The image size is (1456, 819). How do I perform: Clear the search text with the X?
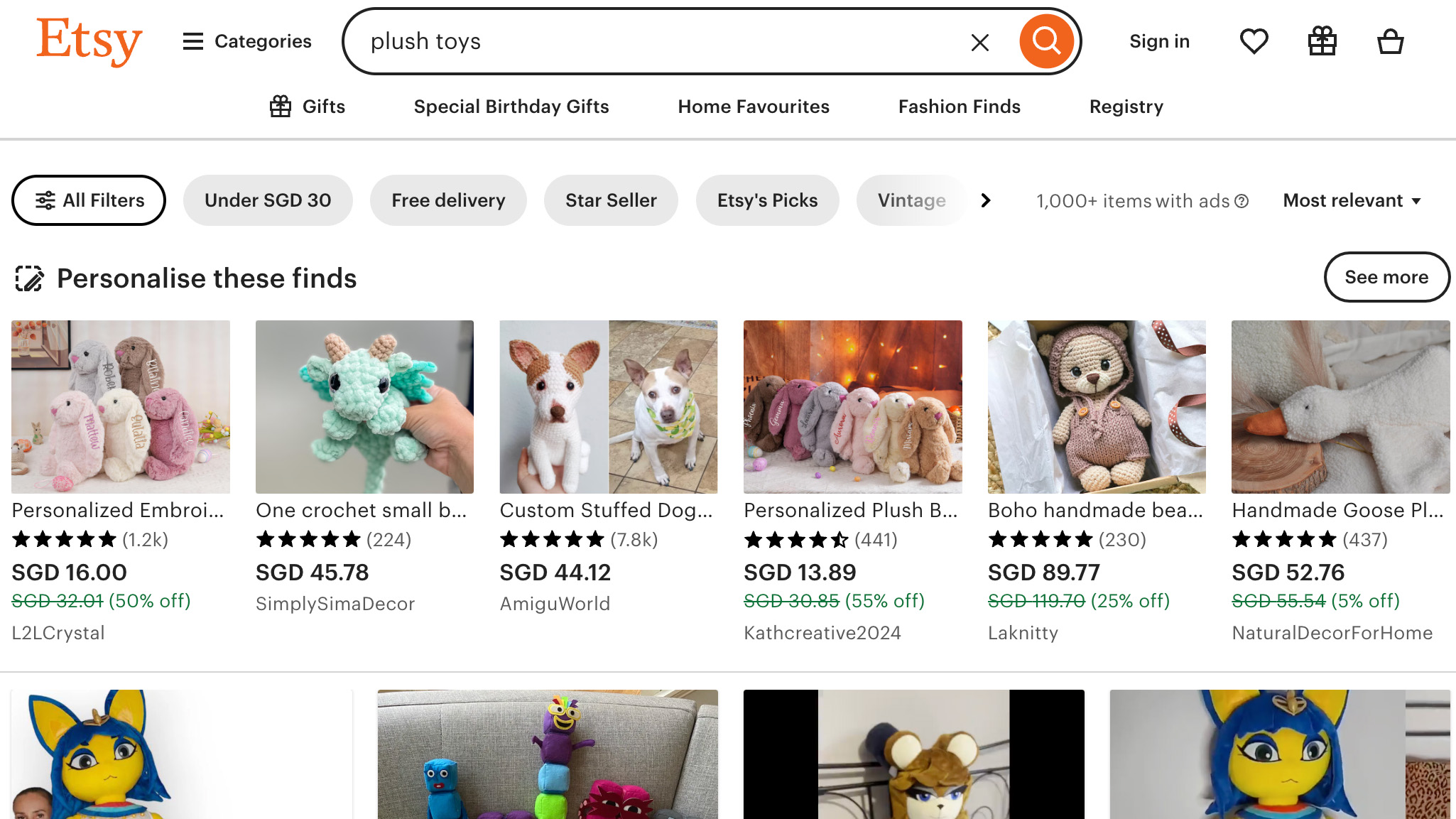click(x=979, y=43)
